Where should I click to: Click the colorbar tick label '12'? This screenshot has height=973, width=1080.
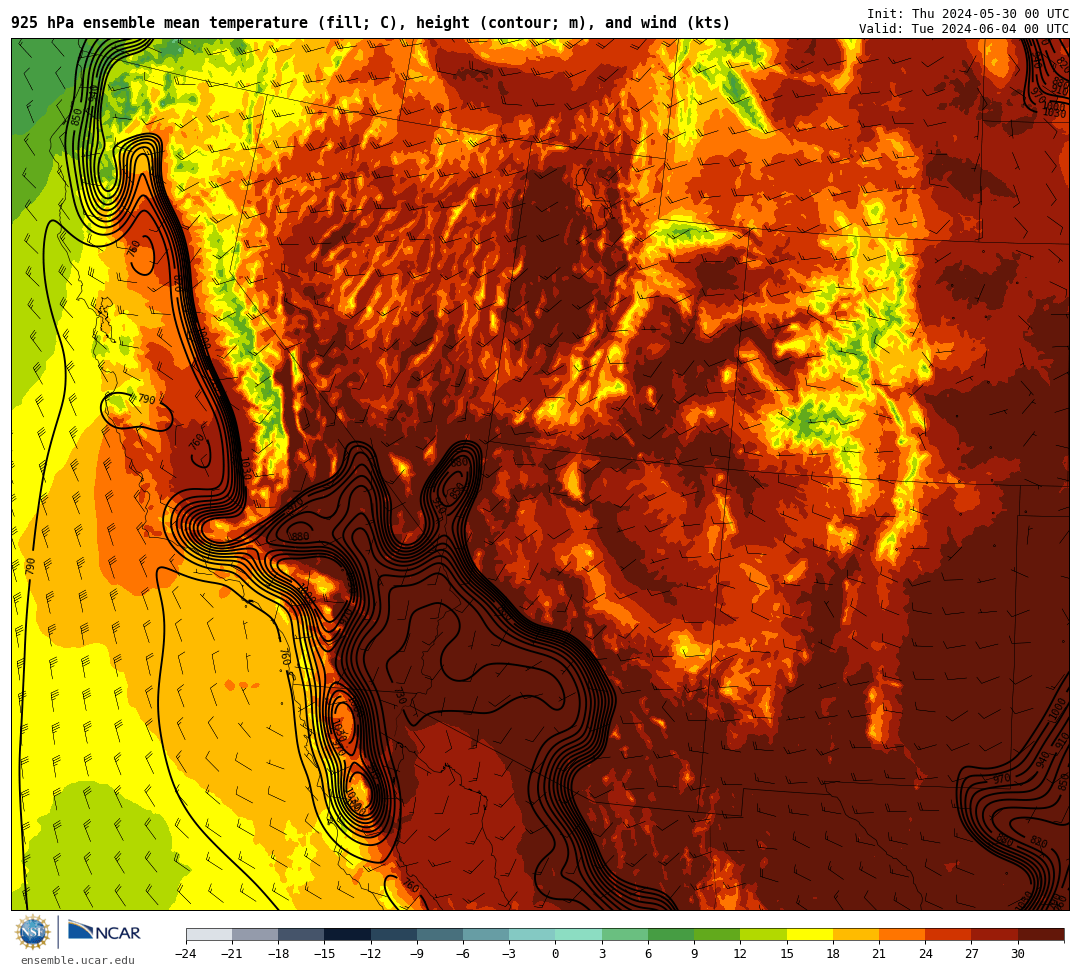pyautogui.click(x=740, y=954)
